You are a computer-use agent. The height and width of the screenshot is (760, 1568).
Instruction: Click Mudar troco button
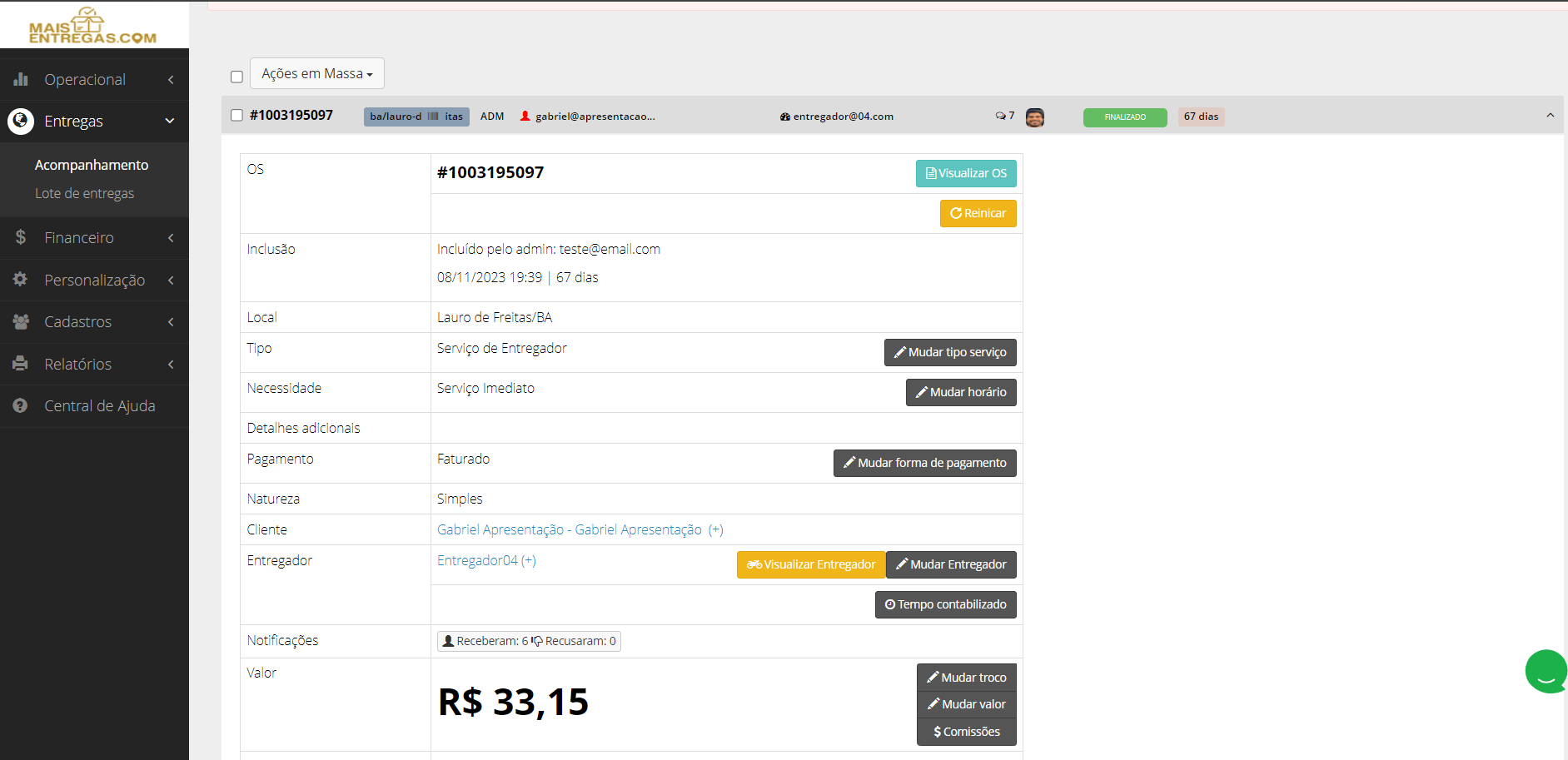click(967, 678)
